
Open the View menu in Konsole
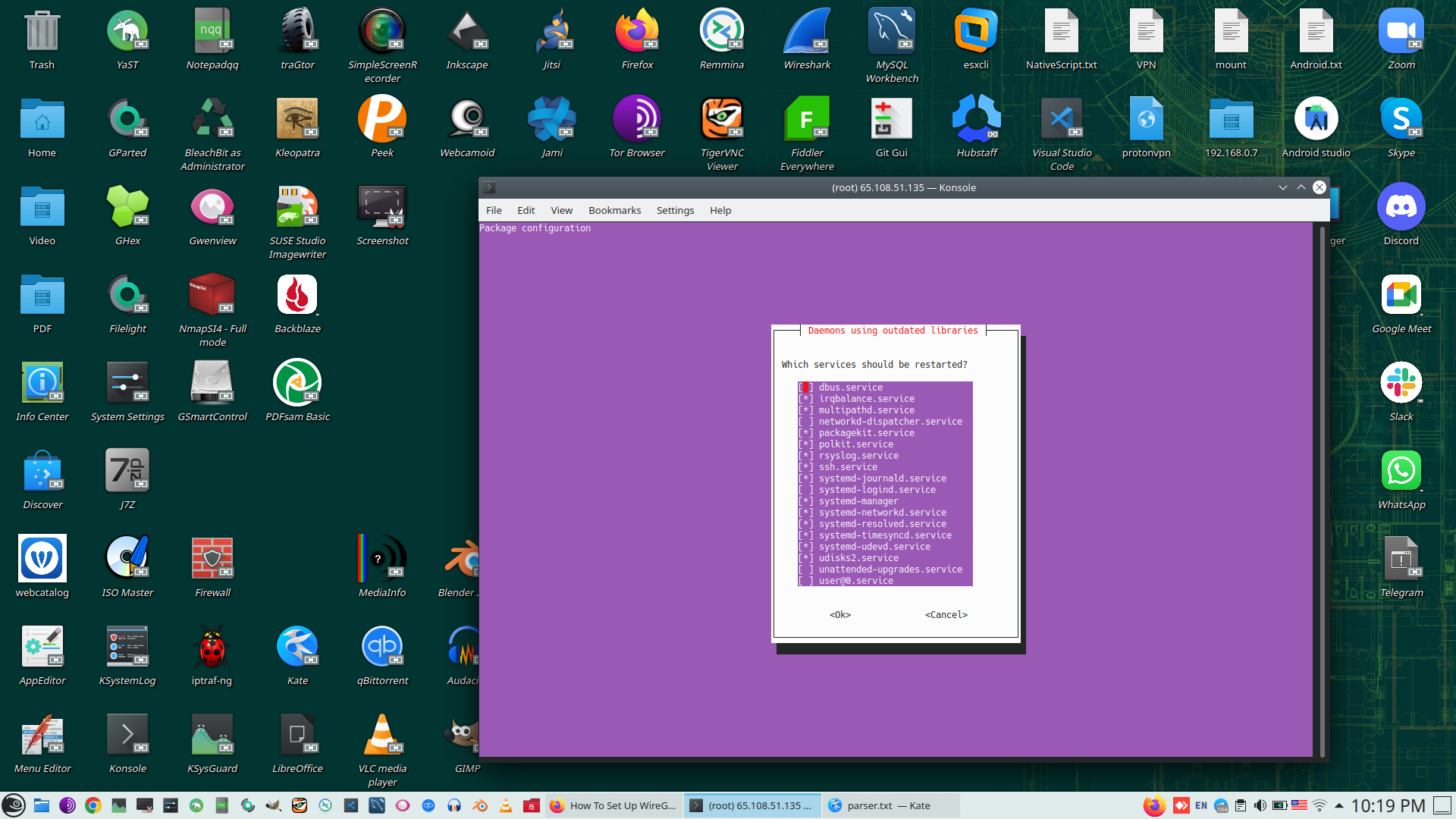[561, 210]
